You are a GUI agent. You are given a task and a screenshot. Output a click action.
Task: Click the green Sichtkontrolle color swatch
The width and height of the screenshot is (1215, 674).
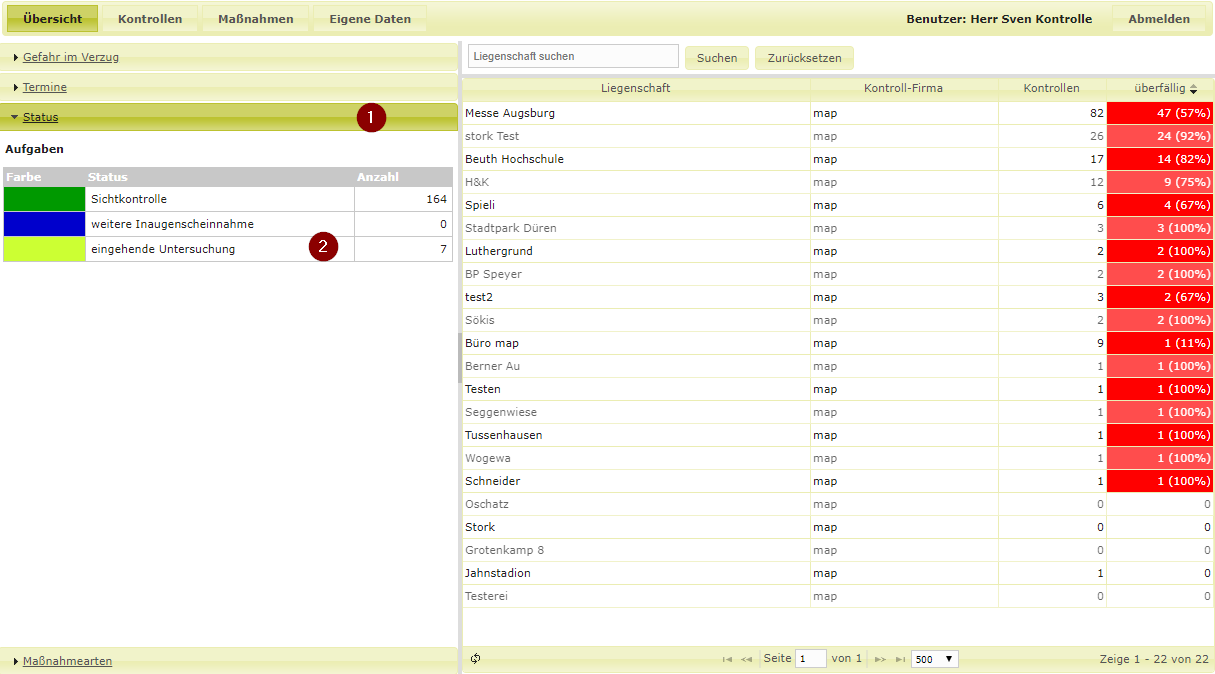click(x=44, y=199)
